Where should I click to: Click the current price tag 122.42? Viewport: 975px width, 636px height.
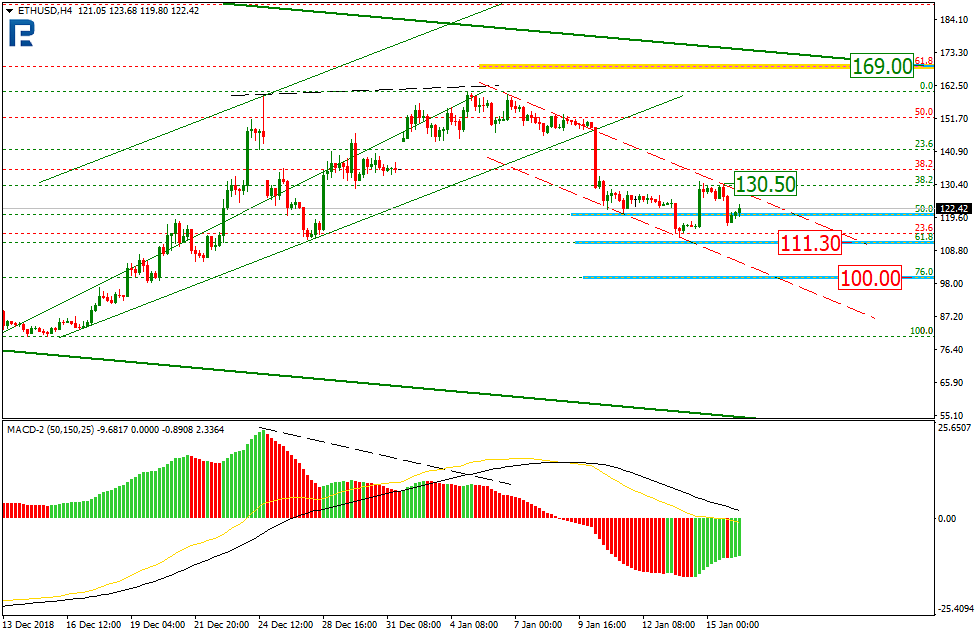point(957,208)
